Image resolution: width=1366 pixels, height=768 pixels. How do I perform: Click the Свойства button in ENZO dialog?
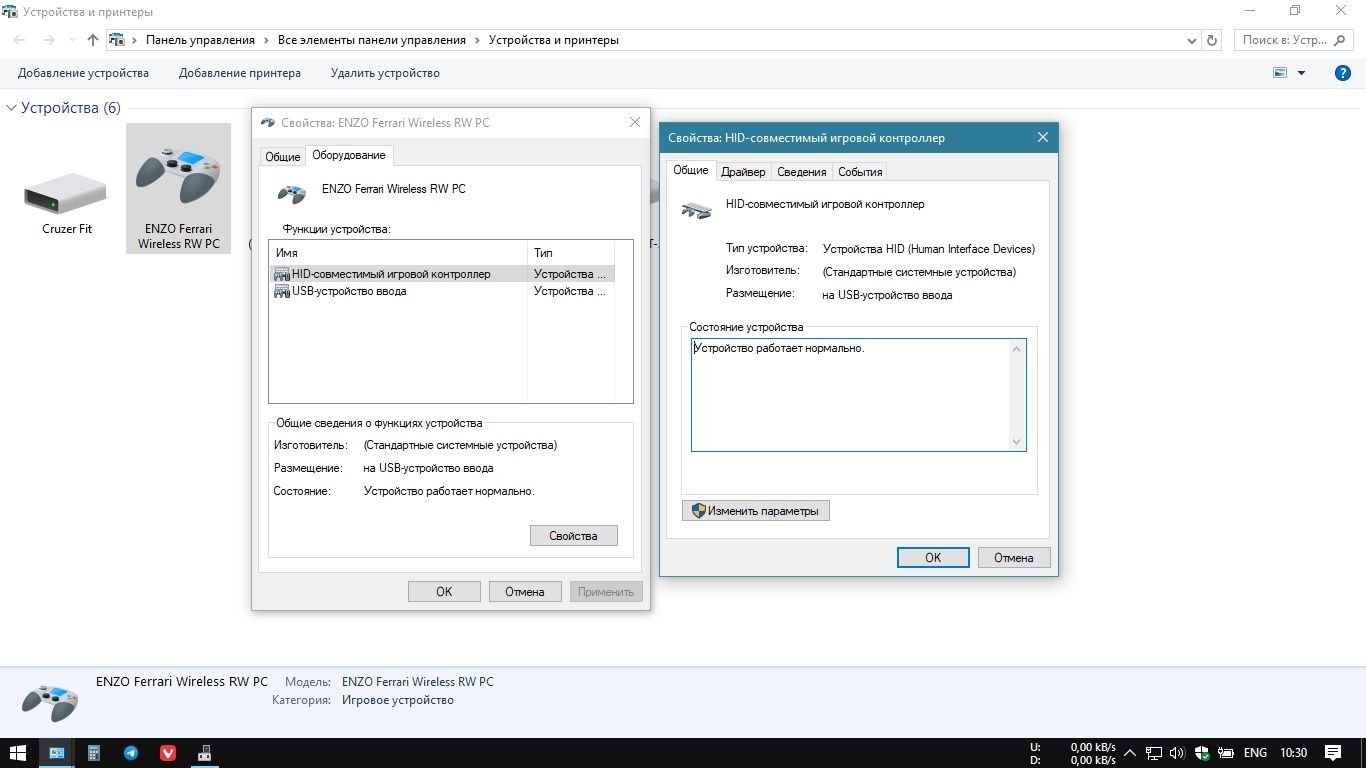573,536
